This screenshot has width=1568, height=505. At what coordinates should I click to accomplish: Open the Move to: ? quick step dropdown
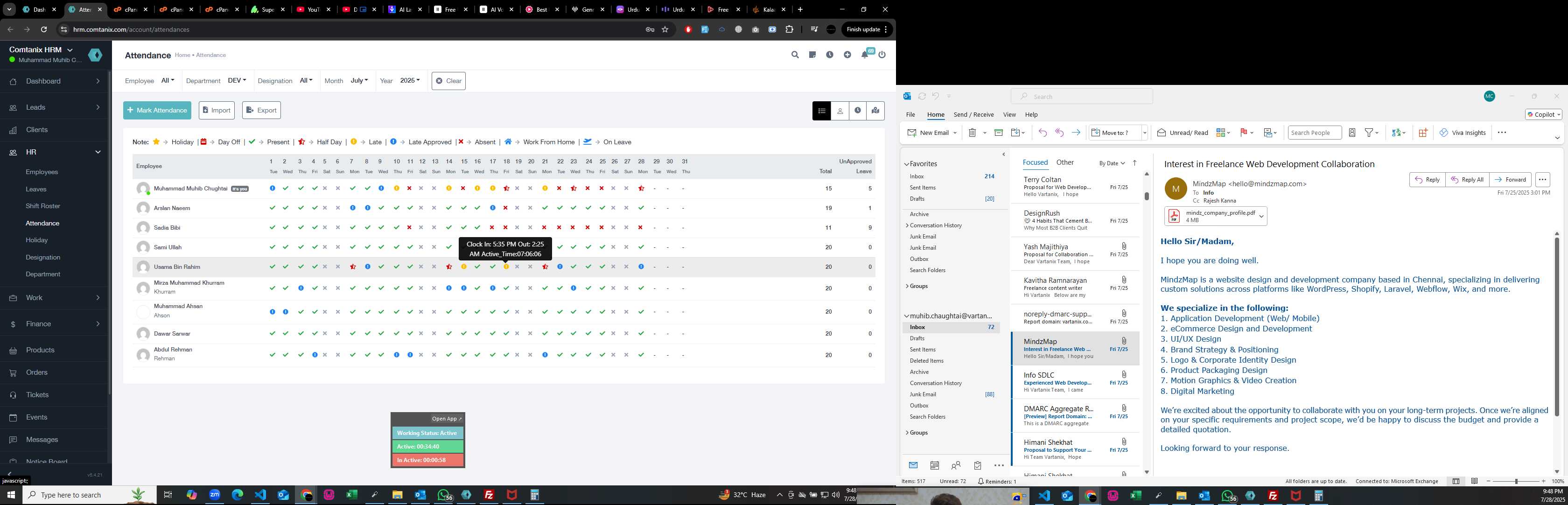coord(1144,133)
